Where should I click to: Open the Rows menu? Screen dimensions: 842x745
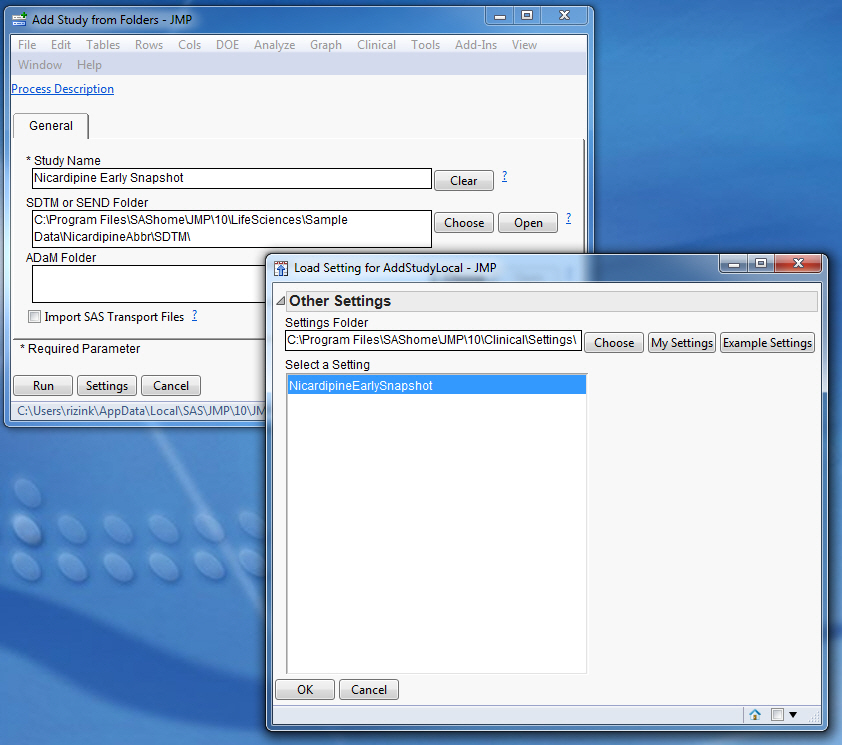pos(149,45)
